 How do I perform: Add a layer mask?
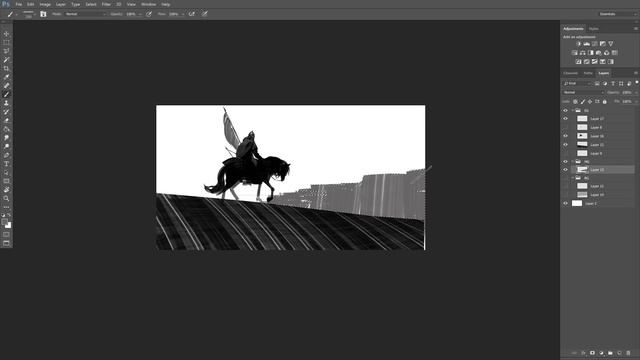(592, 353)
